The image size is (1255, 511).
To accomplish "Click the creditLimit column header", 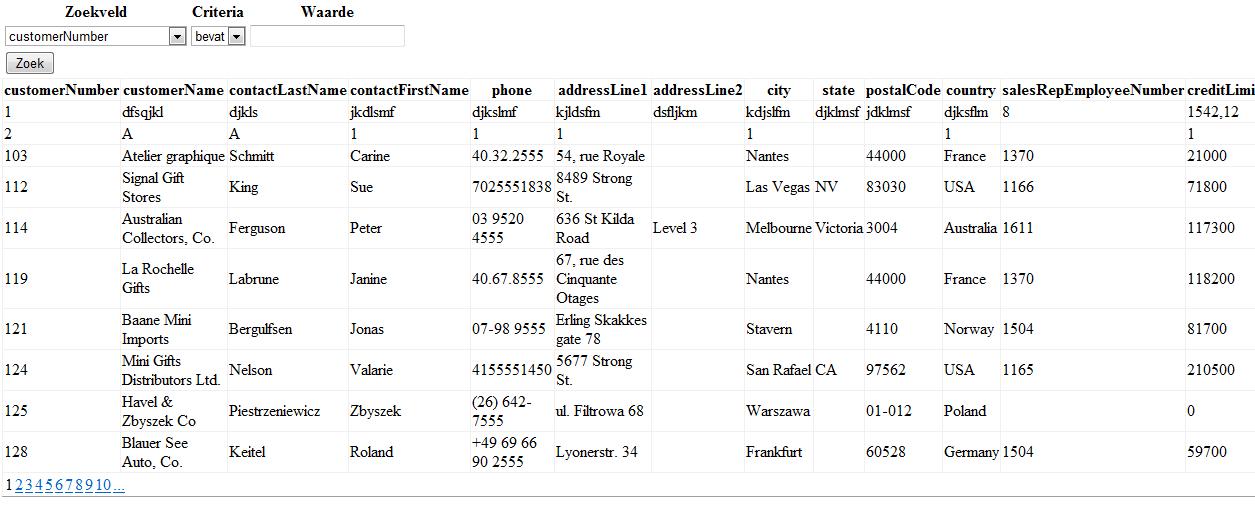I will (1220, 90).
